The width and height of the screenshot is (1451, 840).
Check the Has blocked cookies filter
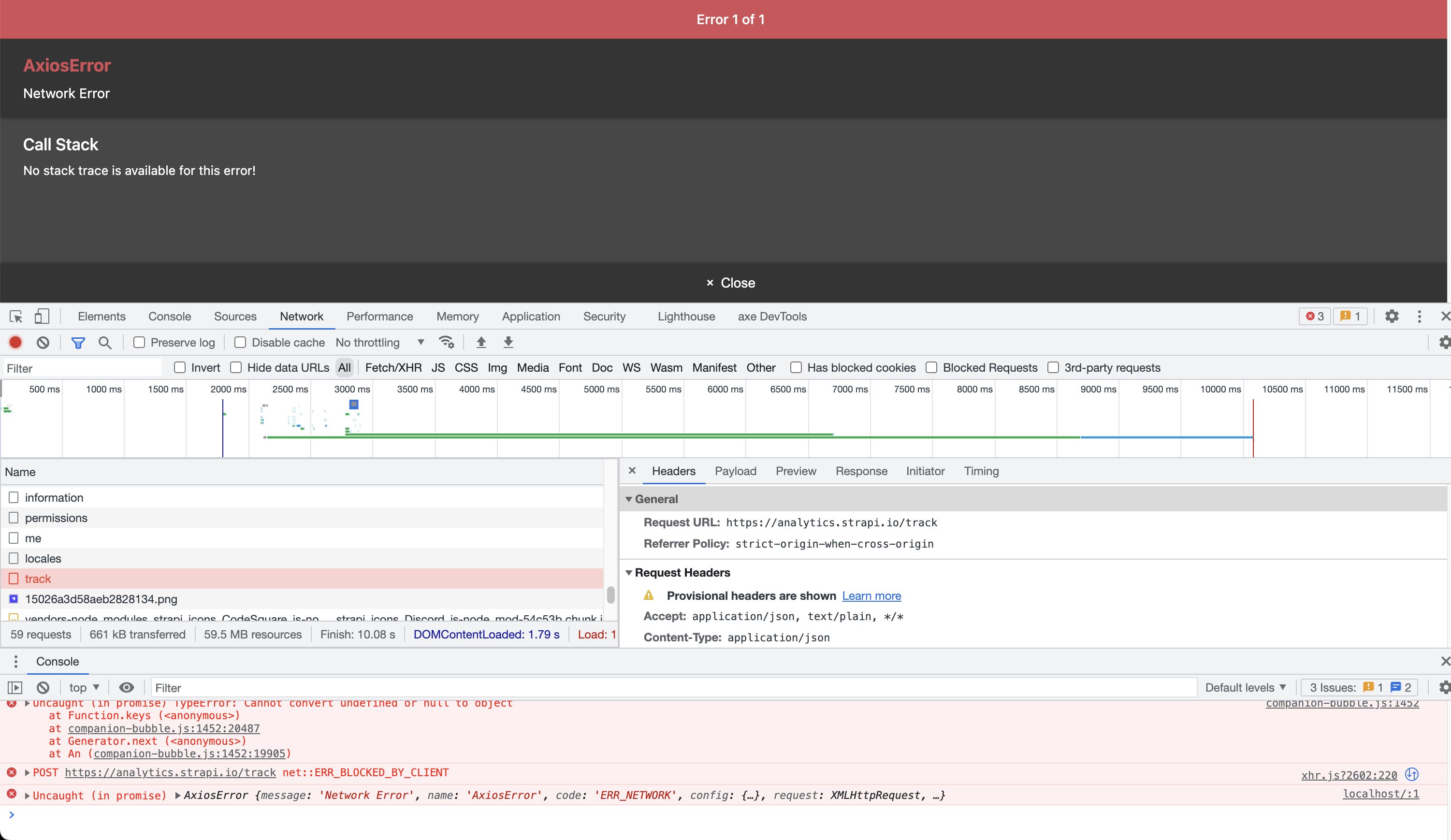pos(797,367)
